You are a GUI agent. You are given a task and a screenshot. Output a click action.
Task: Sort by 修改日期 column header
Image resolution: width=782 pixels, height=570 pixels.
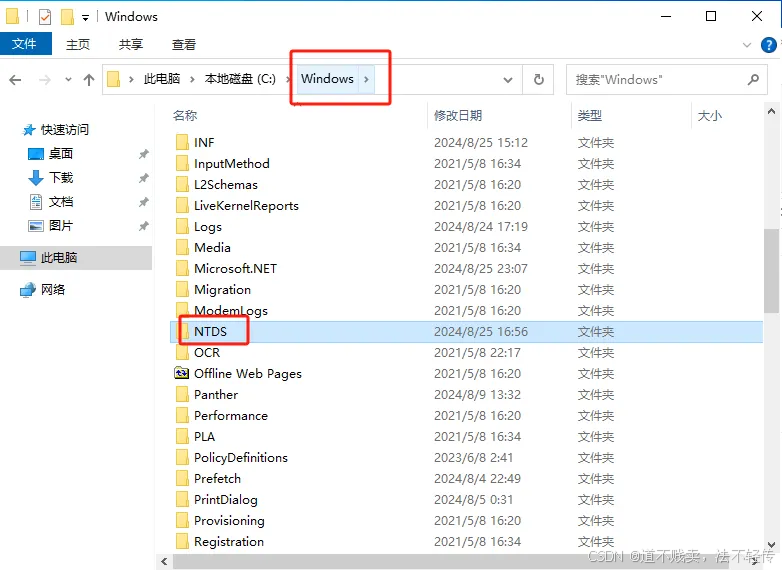pyautogui.click(x=458, y=116)
